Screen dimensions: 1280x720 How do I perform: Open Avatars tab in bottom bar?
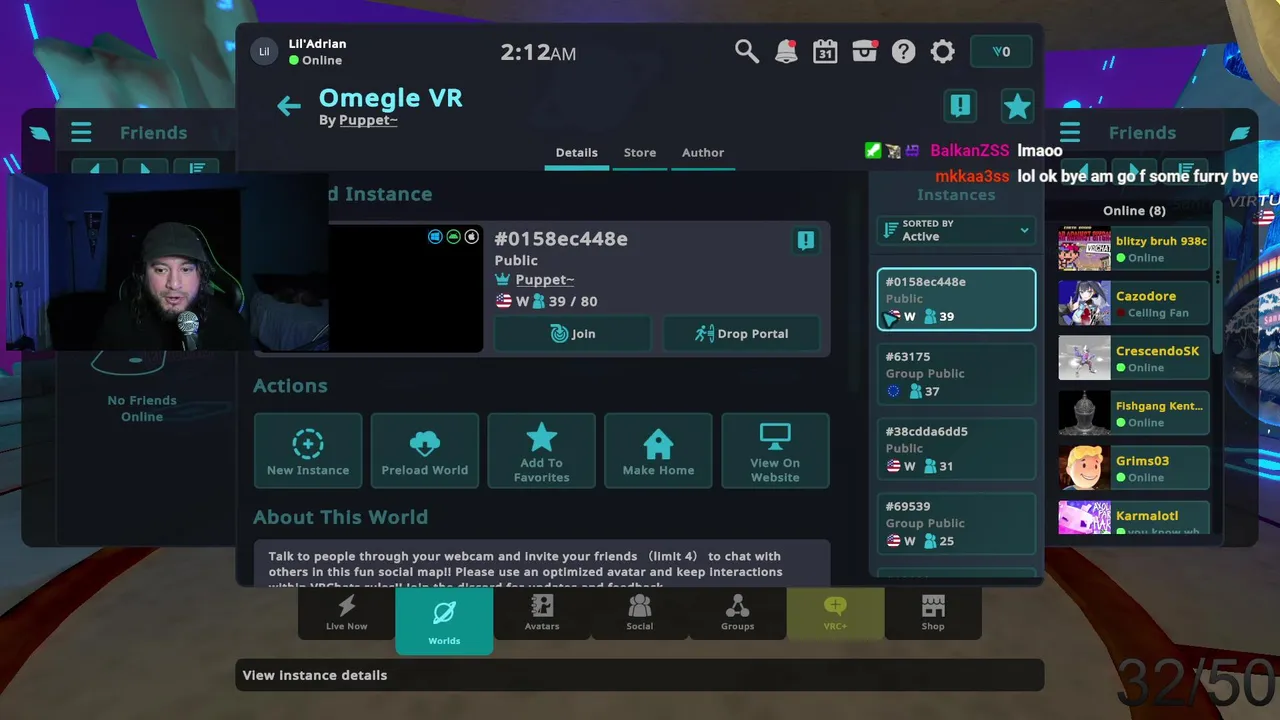click(x=542, y=613)
